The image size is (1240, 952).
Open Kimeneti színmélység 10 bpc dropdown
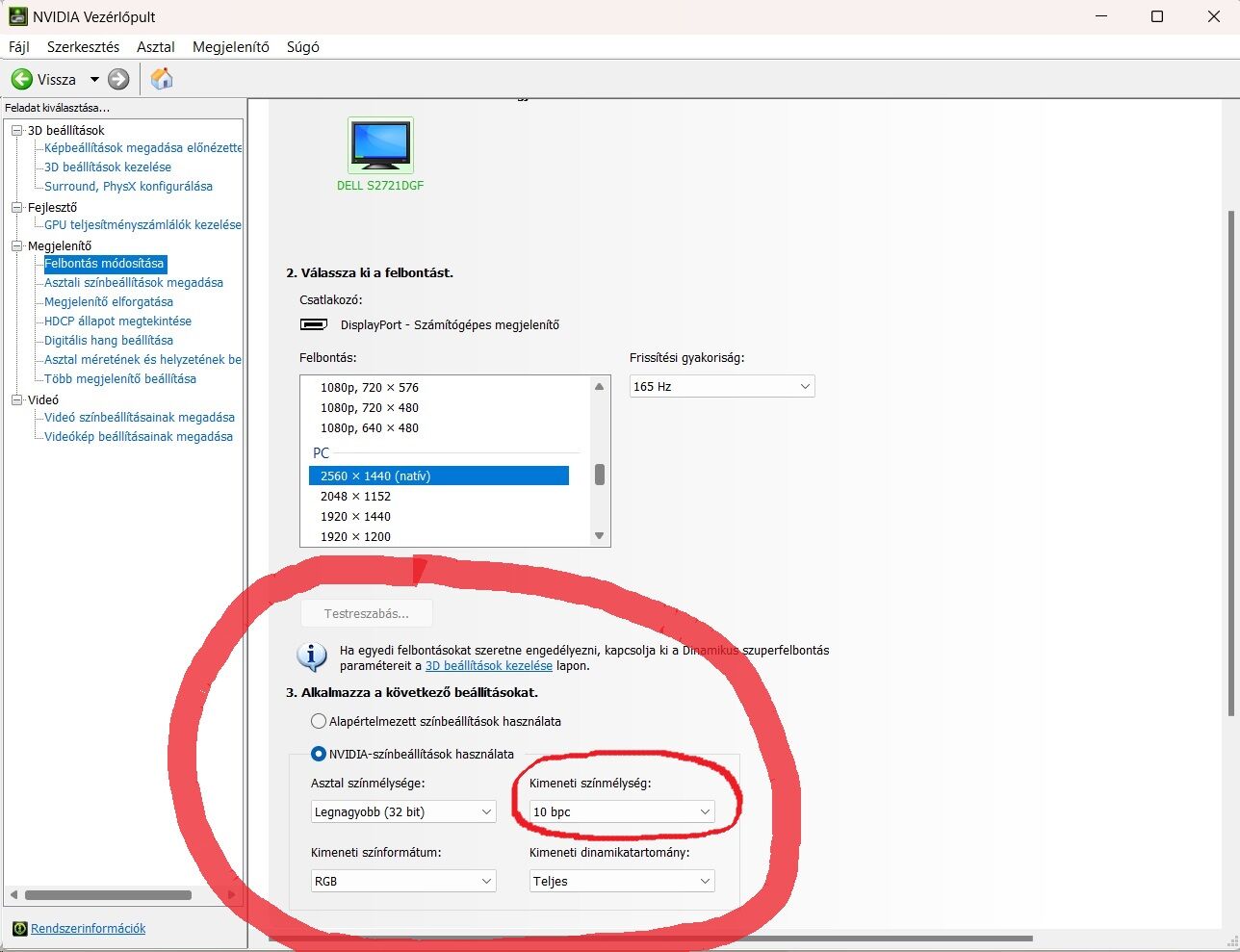click(x=622, y=811)
